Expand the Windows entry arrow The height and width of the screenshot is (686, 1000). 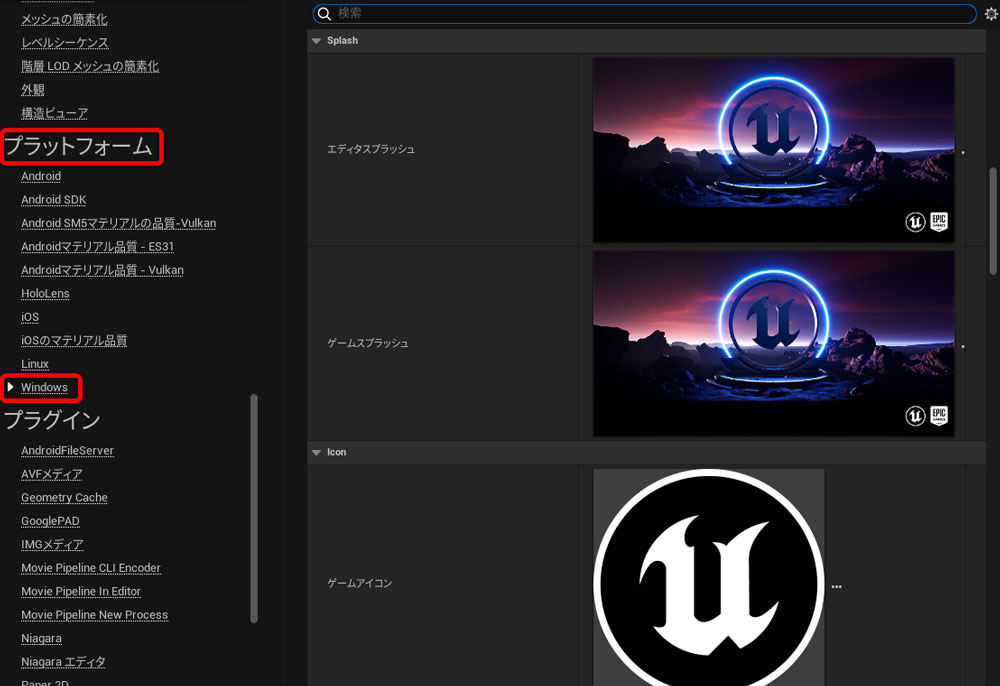[x=10, y=387]
